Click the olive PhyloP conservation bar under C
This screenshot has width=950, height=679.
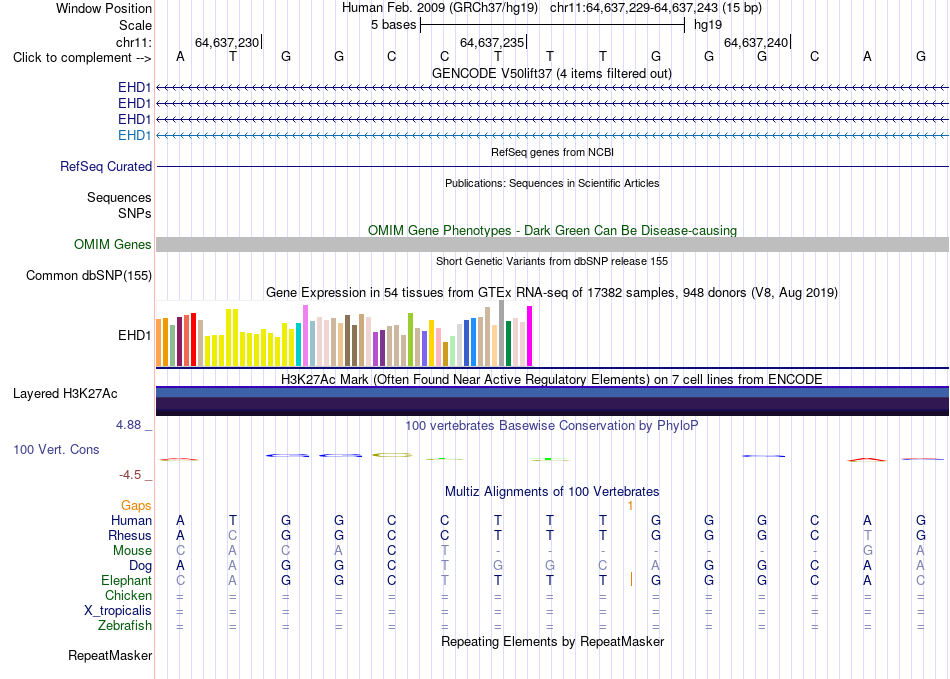pos(392,455)
